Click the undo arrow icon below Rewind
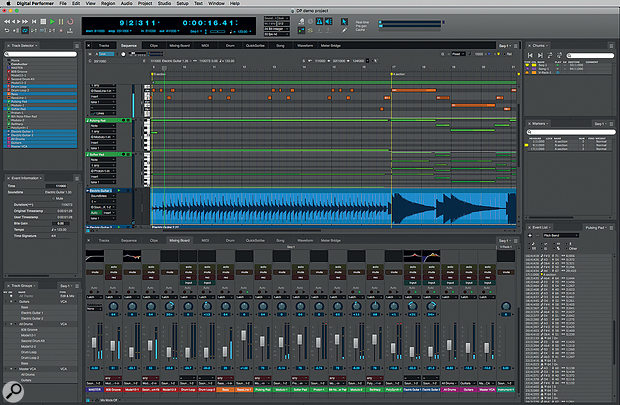The width and height of the screenshot is (620, 405). pos(7,30)
